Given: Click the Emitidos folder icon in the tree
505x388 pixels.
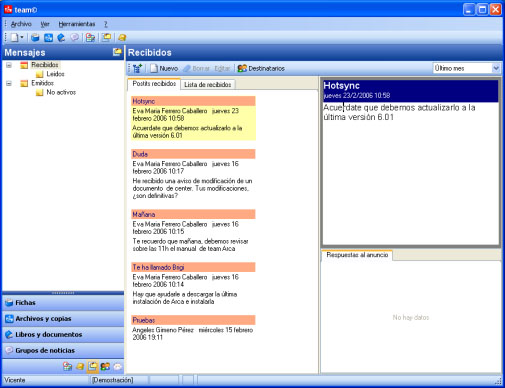Looking at the screenshot, I should pyautogui.click(x=24, y=83).
